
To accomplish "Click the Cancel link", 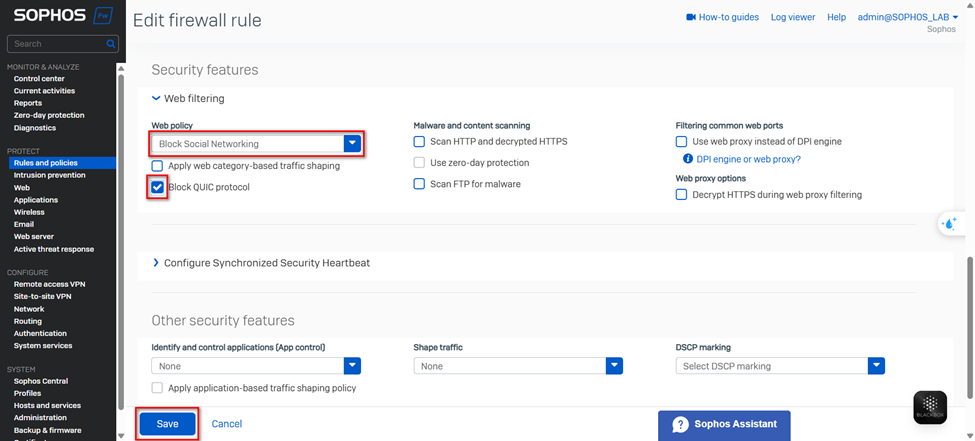I will [x=226, y=424].
